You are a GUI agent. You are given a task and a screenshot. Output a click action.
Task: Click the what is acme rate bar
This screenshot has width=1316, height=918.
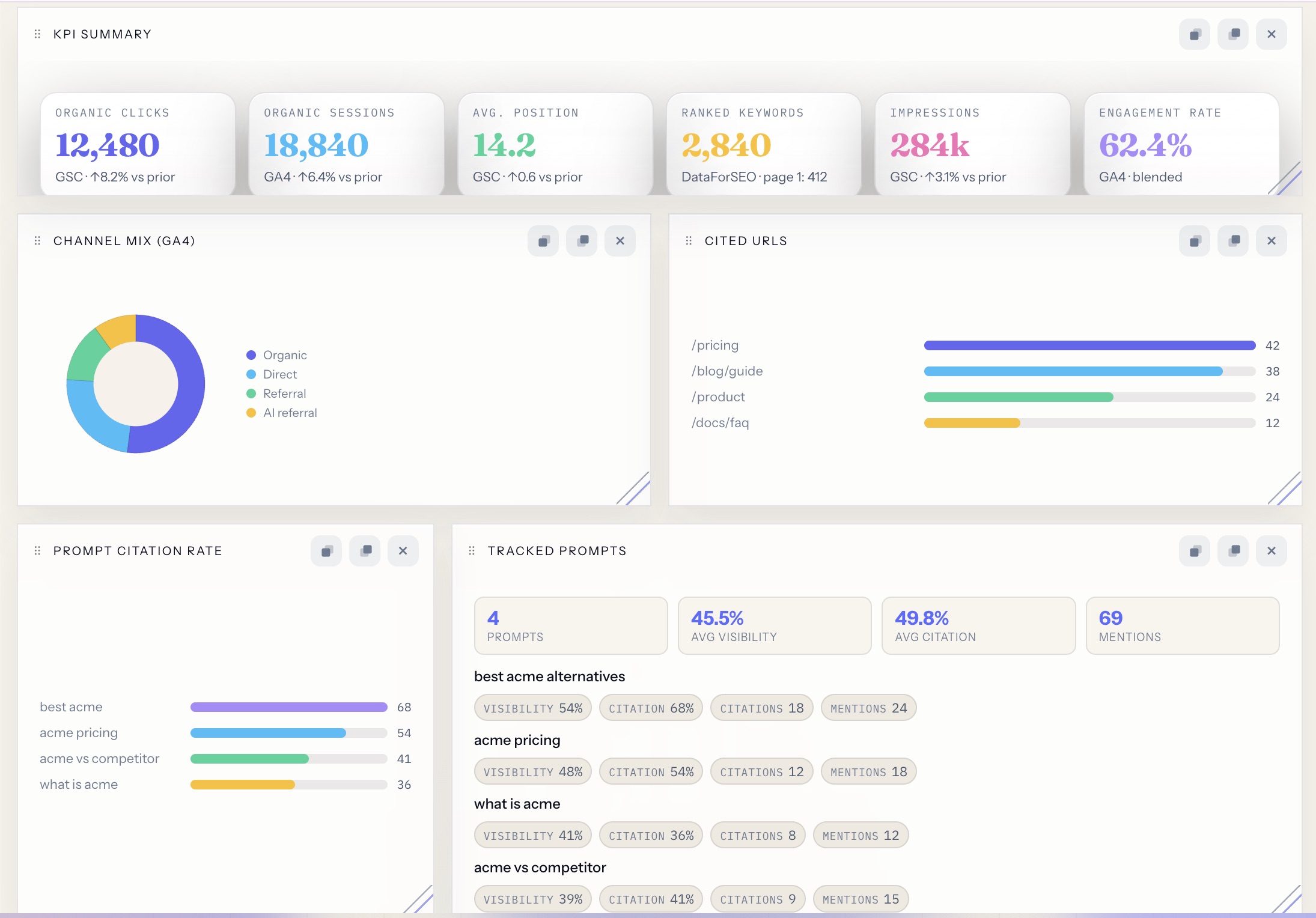click(x=289, y=785)
